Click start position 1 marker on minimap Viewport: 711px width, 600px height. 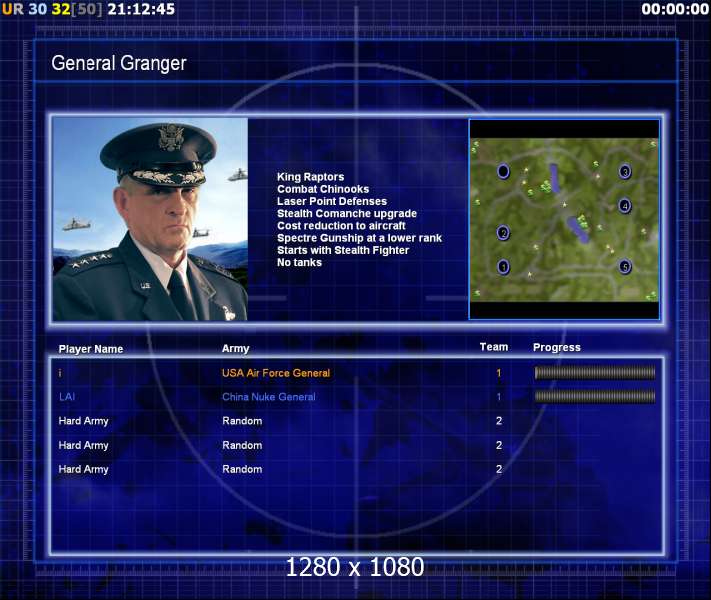tap(503, 267)
